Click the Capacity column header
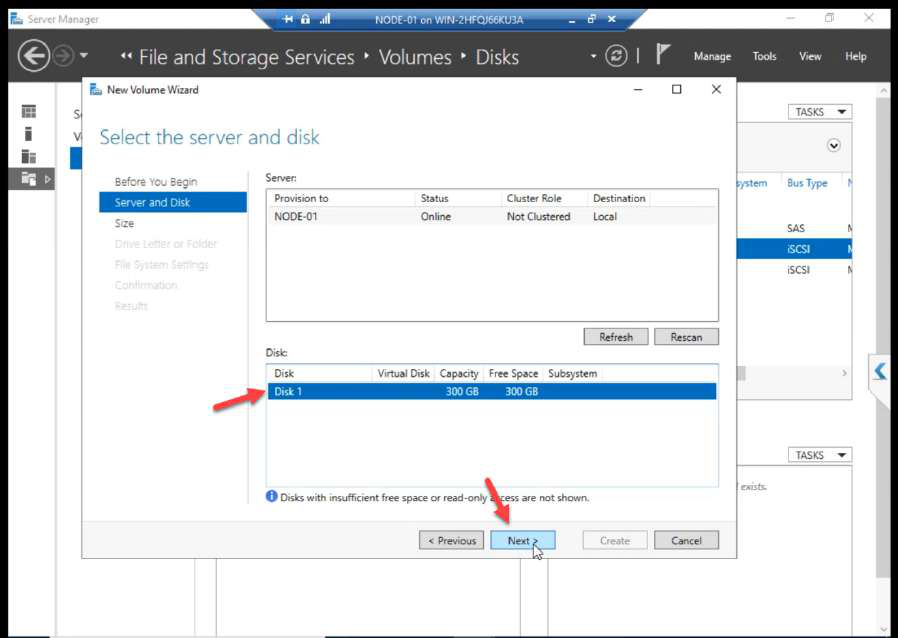 [459, 373]
